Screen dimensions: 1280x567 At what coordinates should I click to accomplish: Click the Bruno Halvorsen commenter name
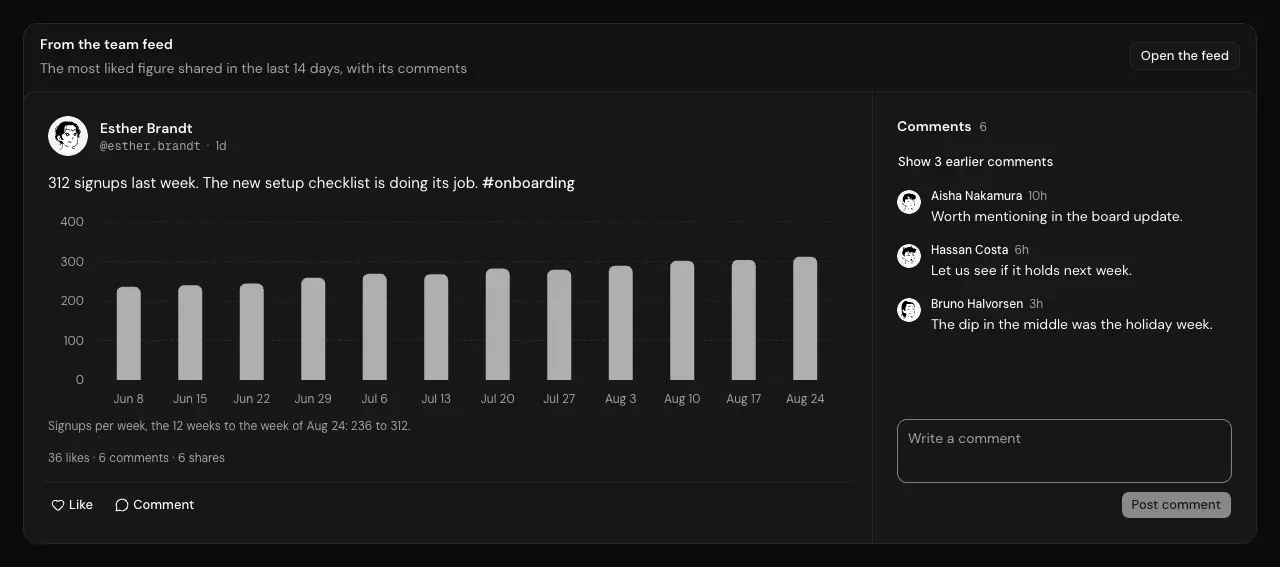(x=977, y=304)
